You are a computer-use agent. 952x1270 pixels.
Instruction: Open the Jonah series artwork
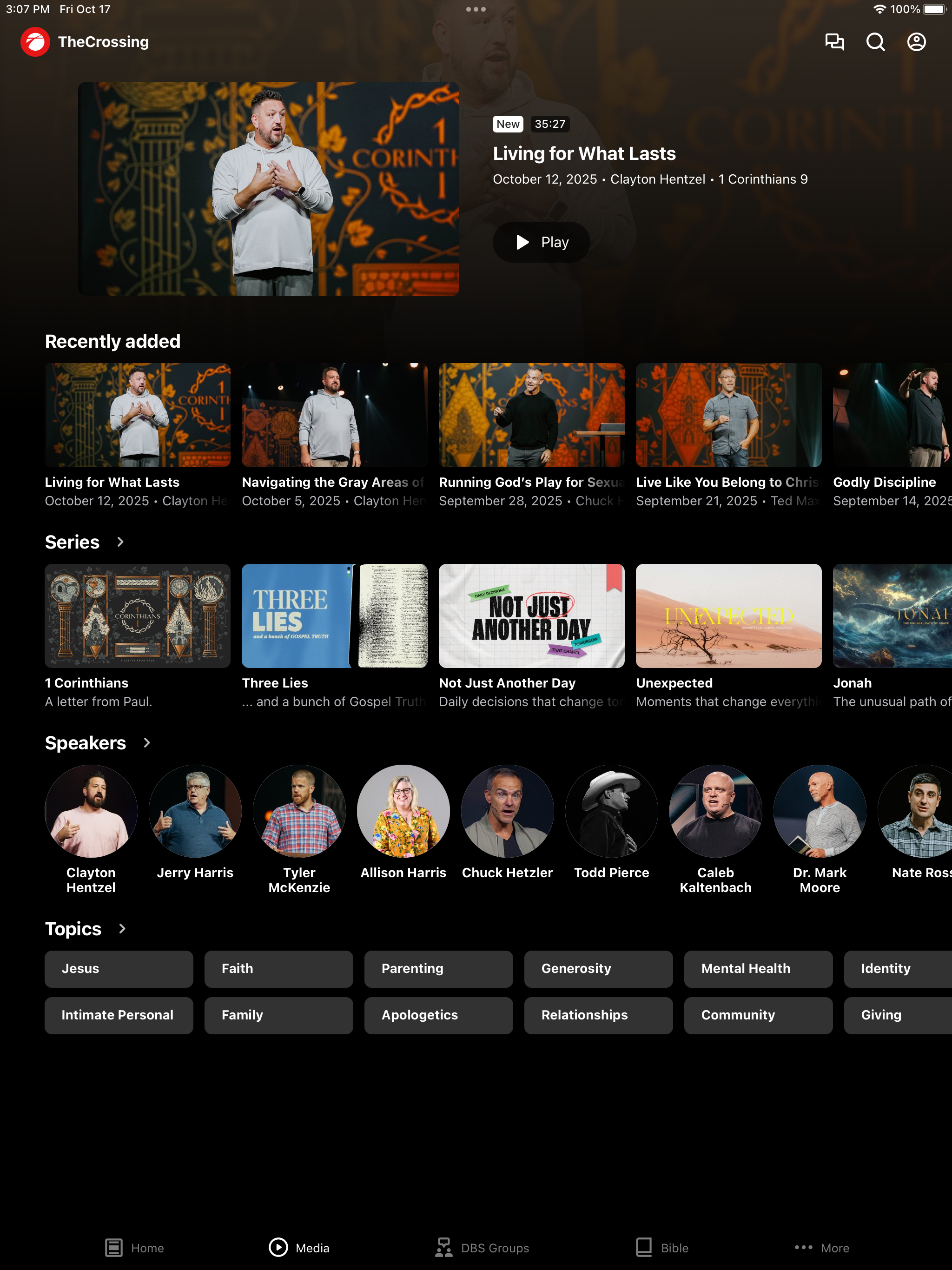[x=892, y=616]
